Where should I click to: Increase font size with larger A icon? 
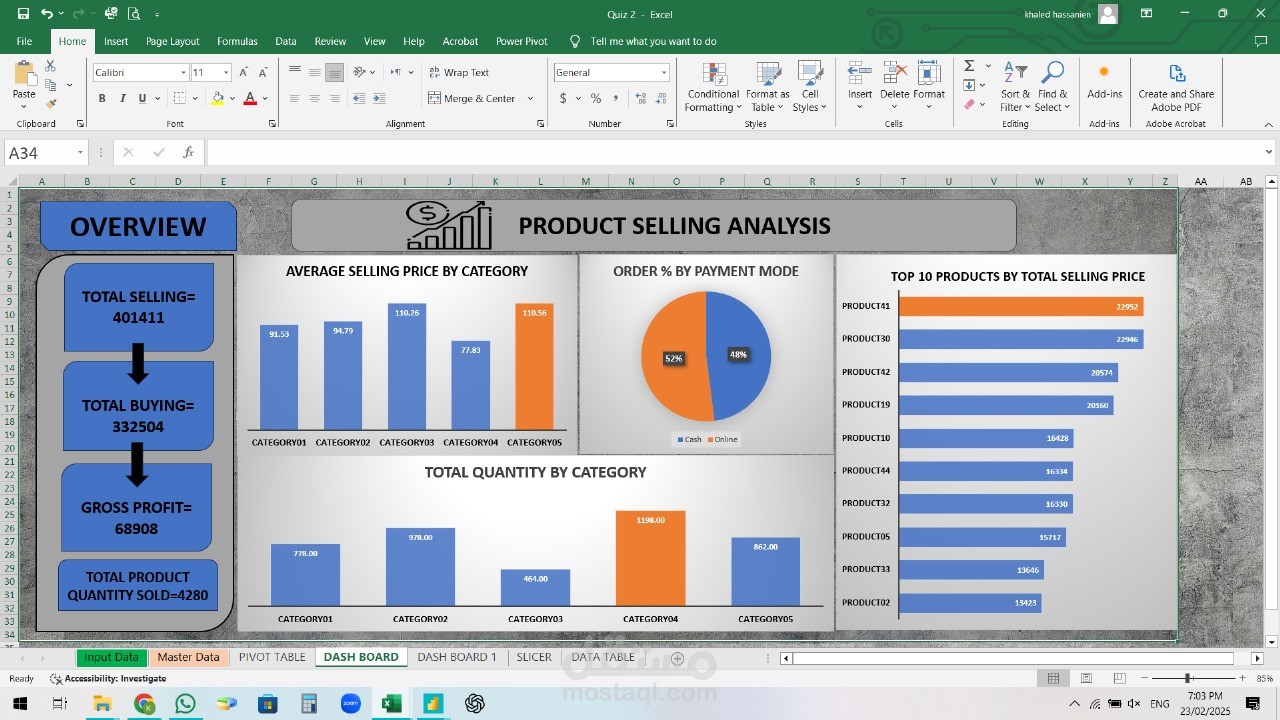click(243, 73)
